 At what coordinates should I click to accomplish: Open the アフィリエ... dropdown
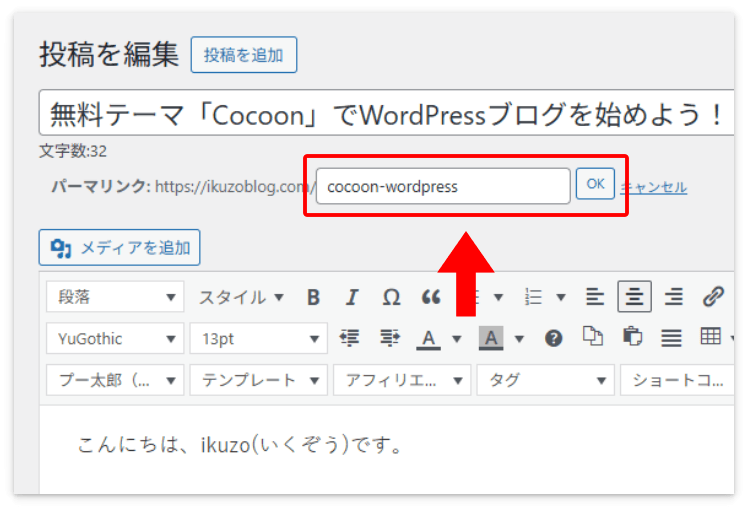[402, 380]
